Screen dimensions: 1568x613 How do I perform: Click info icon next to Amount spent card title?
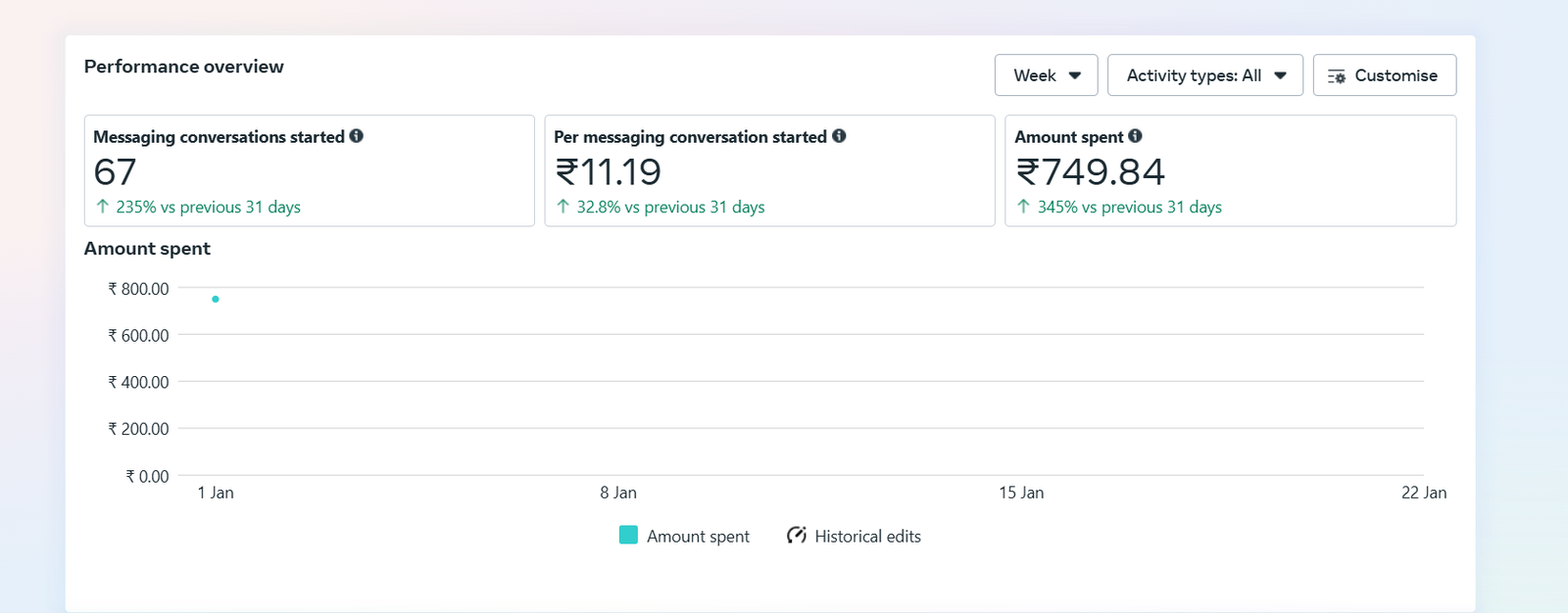(1135, 136)
